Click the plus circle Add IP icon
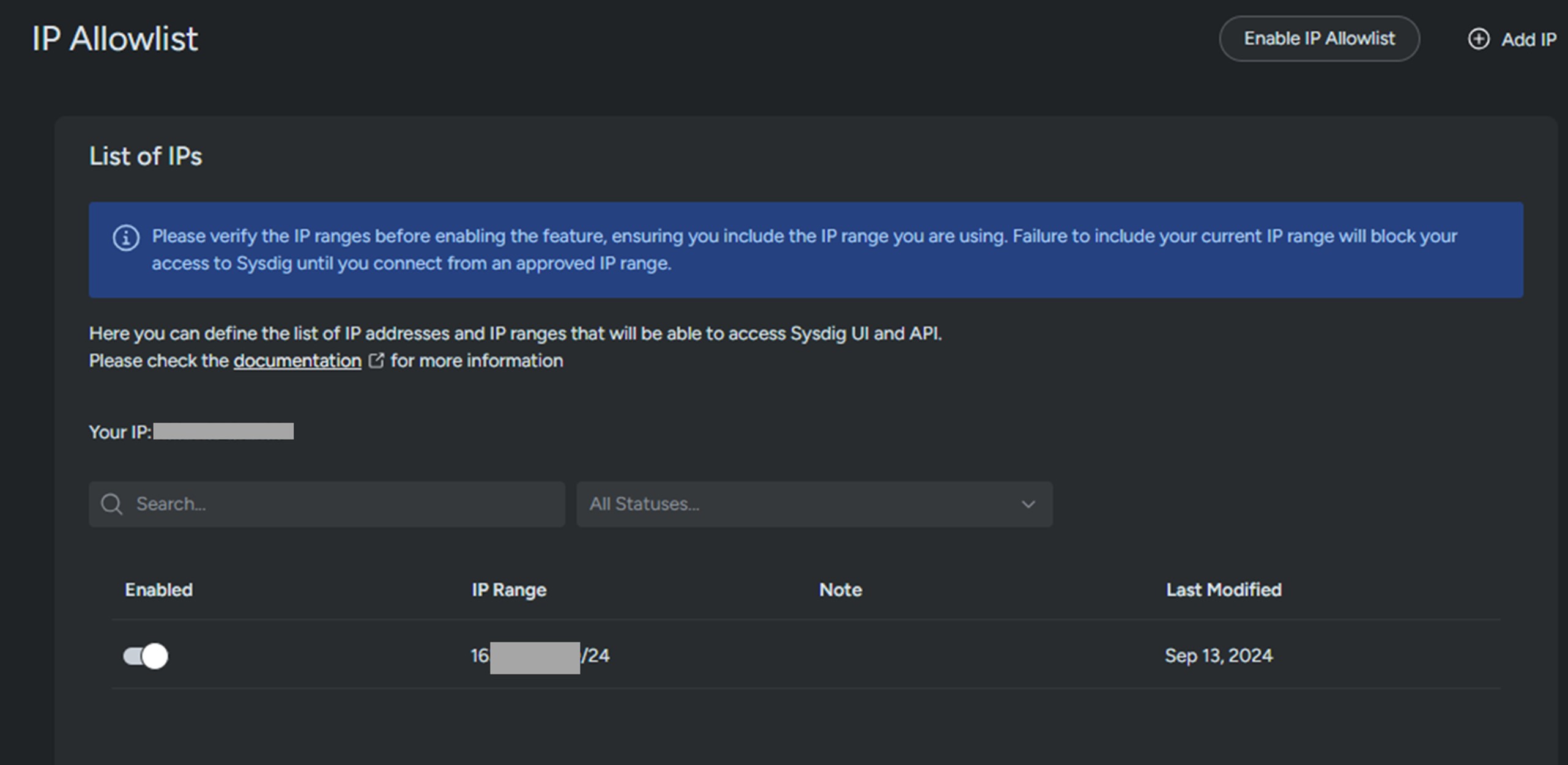Image resolution: width=1568 pixels, height=765 pixels. (x=1478, y=39)
